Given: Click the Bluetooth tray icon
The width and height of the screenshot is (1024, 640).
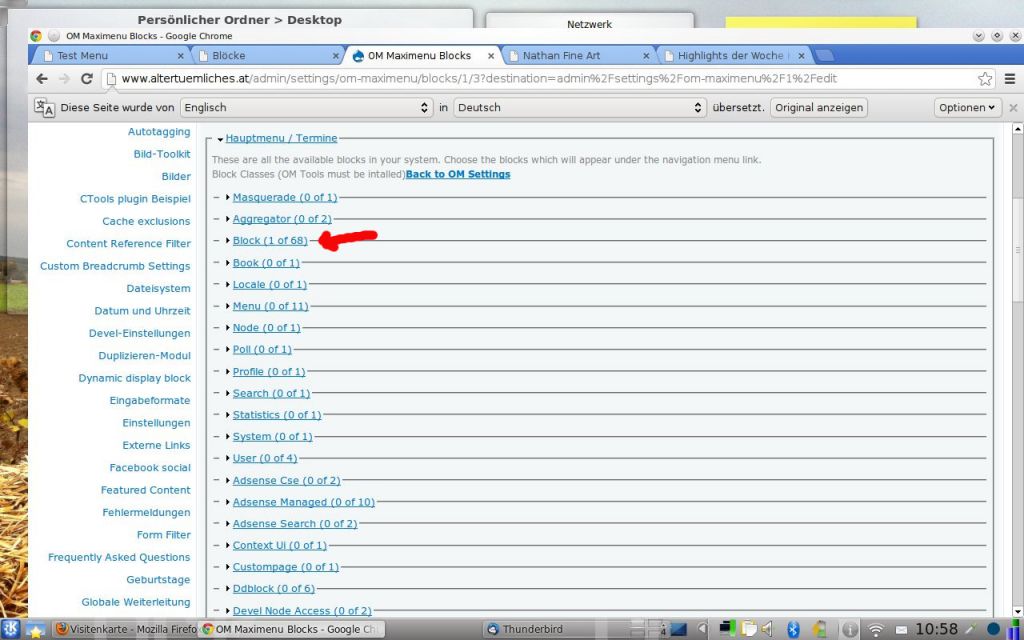Looking at the screenshot, I should pyautogui.click(x=793, y=629).
